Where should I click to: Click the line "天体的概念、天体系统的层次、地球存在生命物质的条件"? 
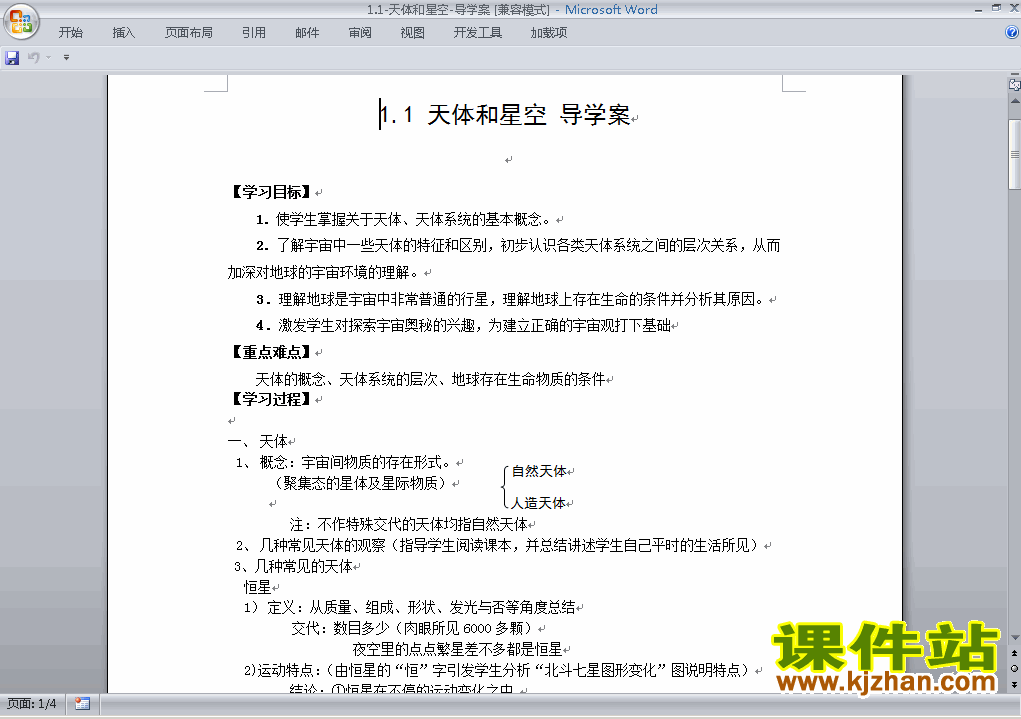pos(430,379)
